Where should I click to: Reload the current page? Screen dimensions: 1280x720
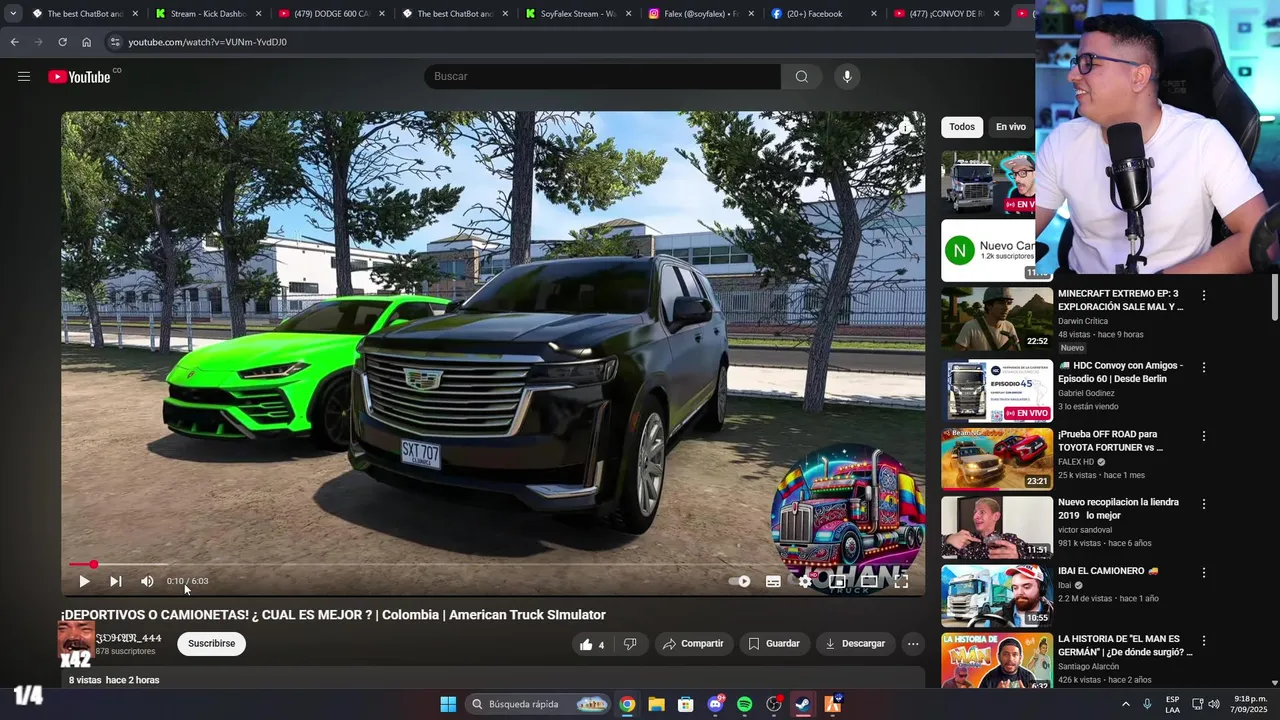point(62,42)
